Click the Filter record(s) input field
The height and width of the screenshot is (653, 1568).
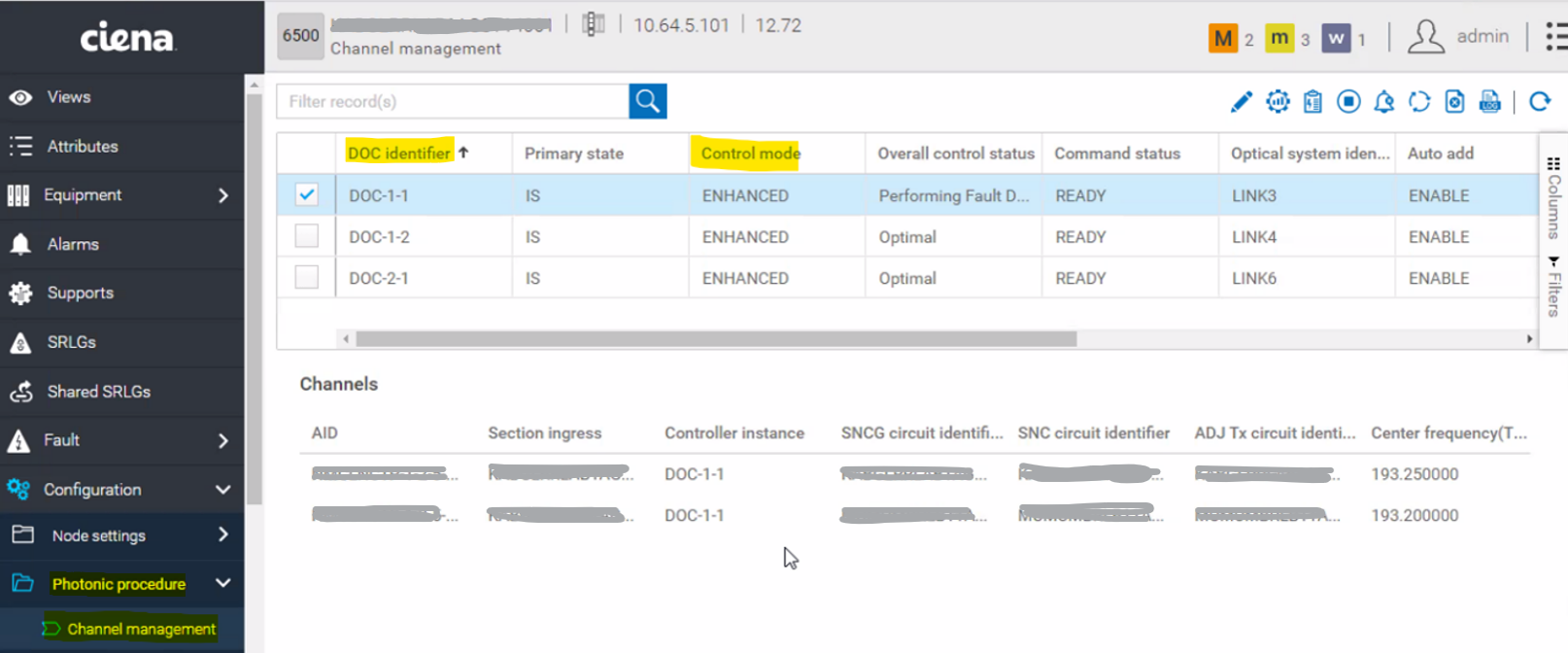tap(453, 101)
